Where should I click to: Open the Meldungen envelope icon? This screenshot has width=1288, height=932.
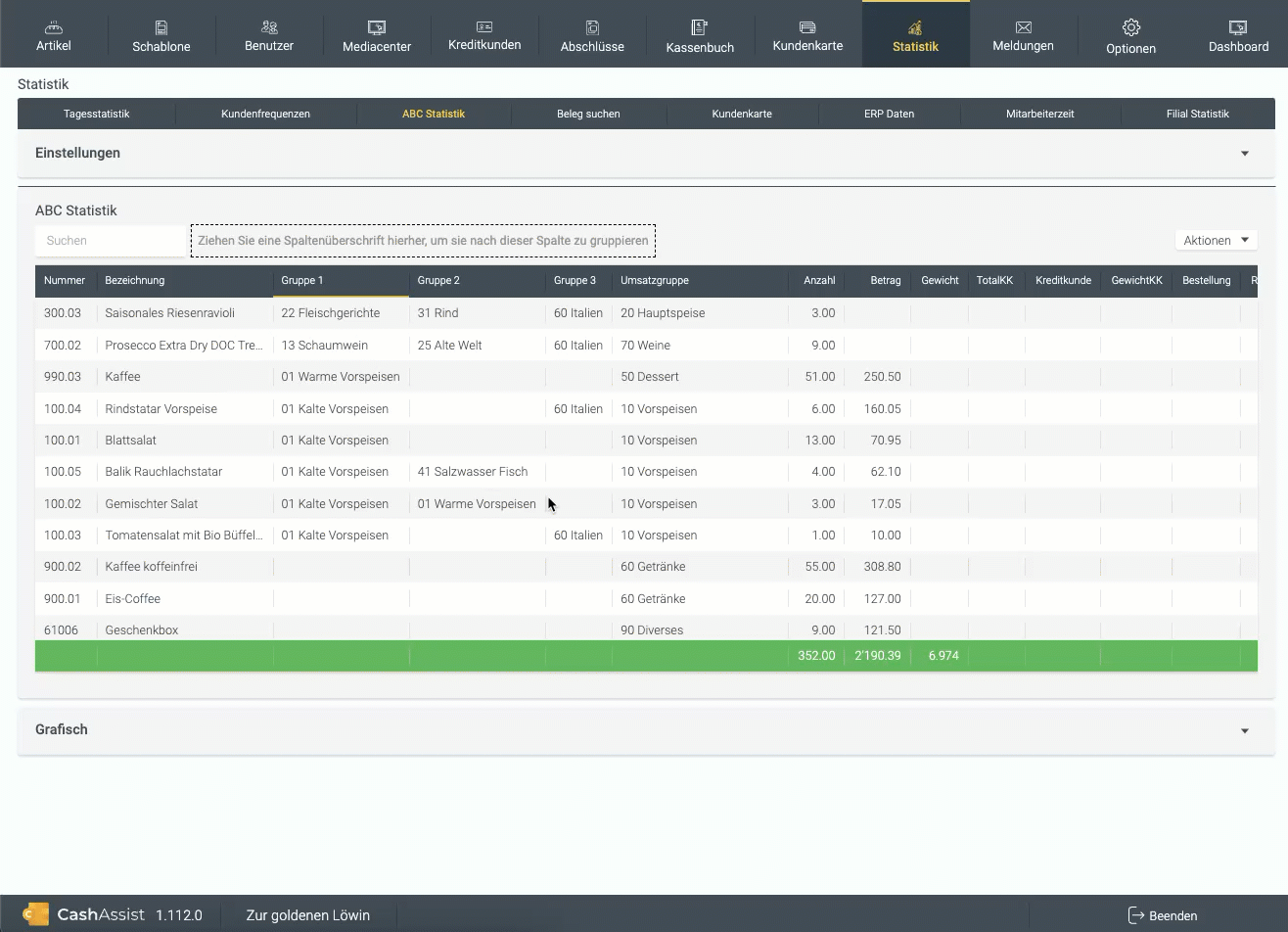click(1023, 27)
